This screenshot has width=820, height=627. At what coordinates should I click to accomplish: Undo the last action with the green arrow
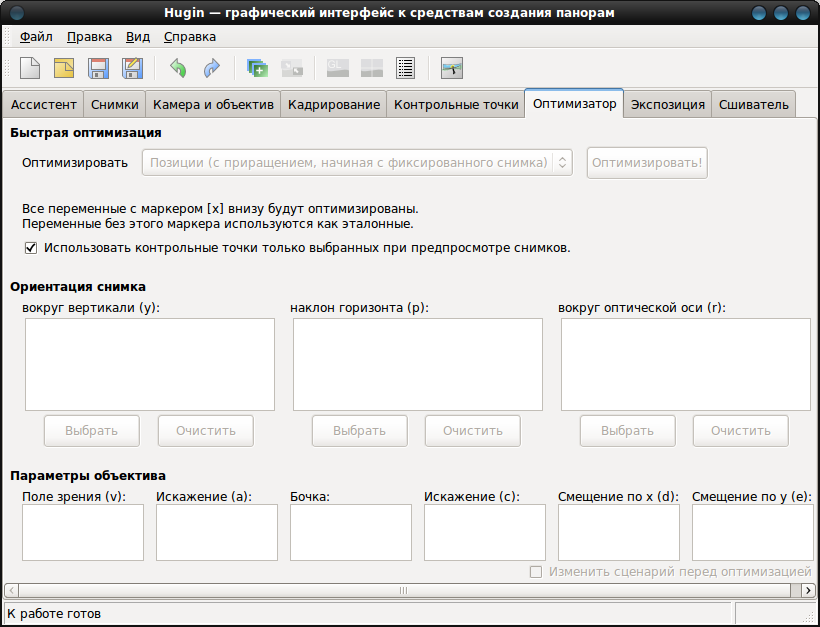(178, 68)
